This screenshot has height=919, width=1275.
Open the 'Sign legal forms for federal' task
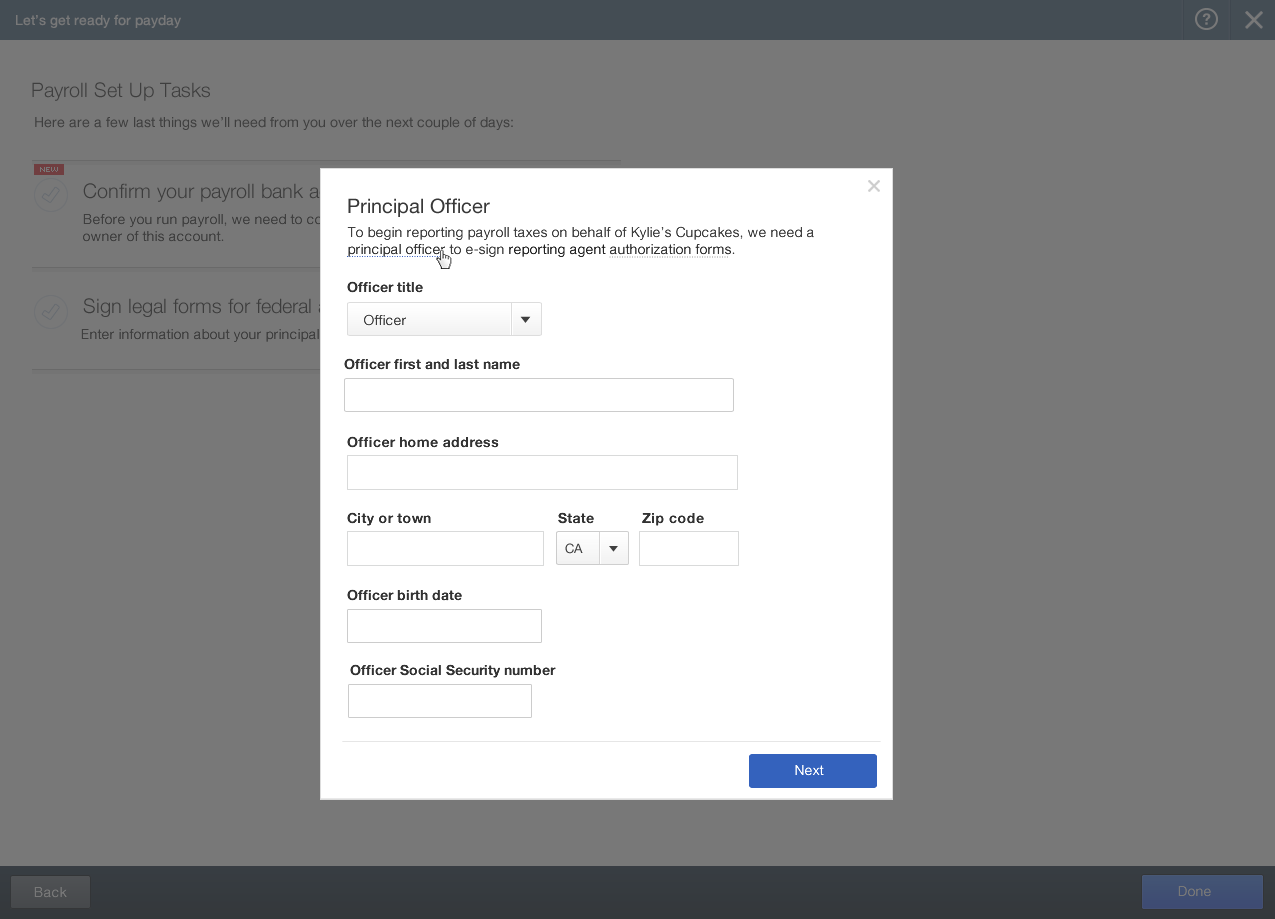(201, 306)
